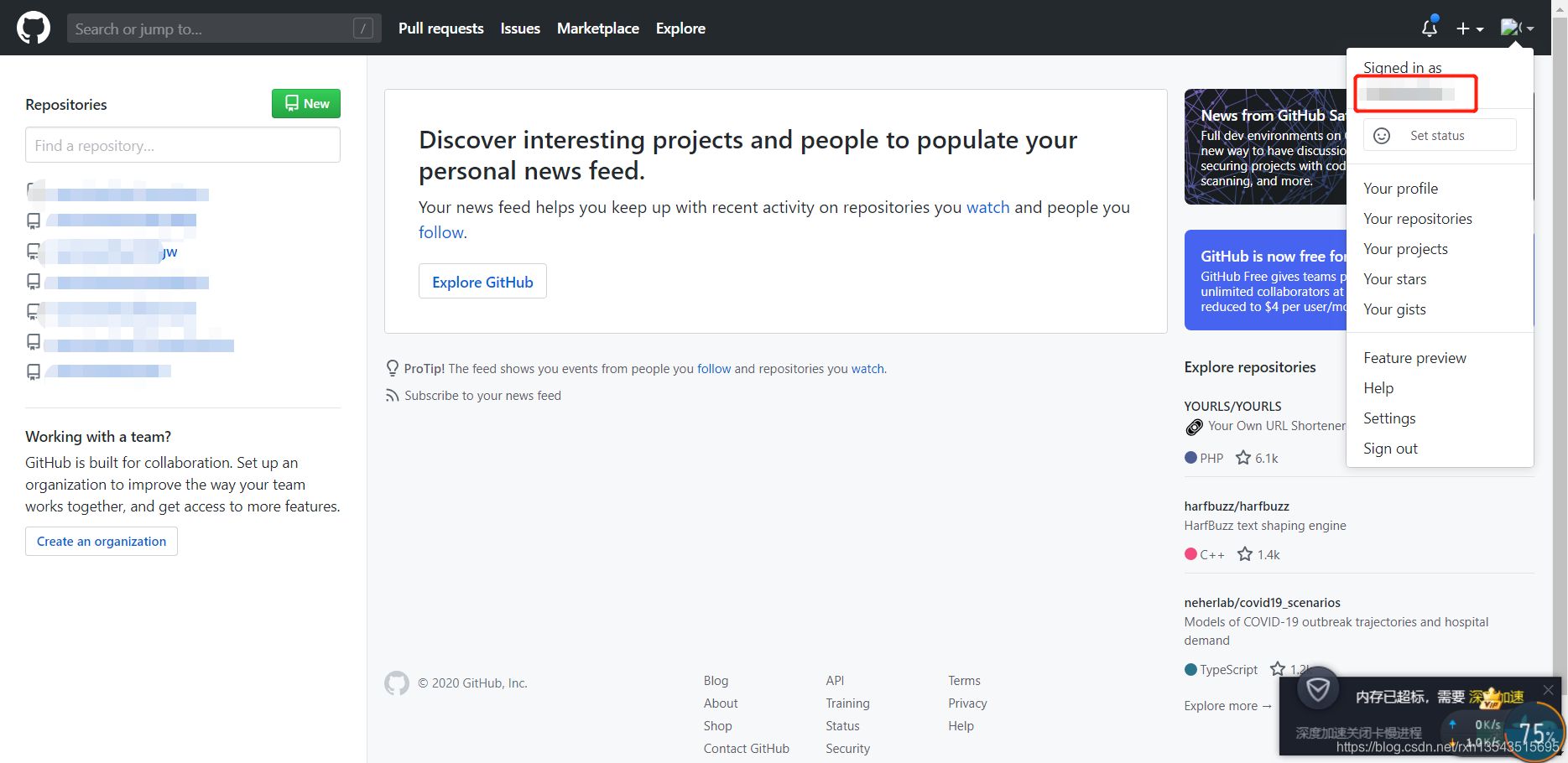This screenshot has width=1568, height=763.
Task: Click the green New repository button
Action: (306, 103)
